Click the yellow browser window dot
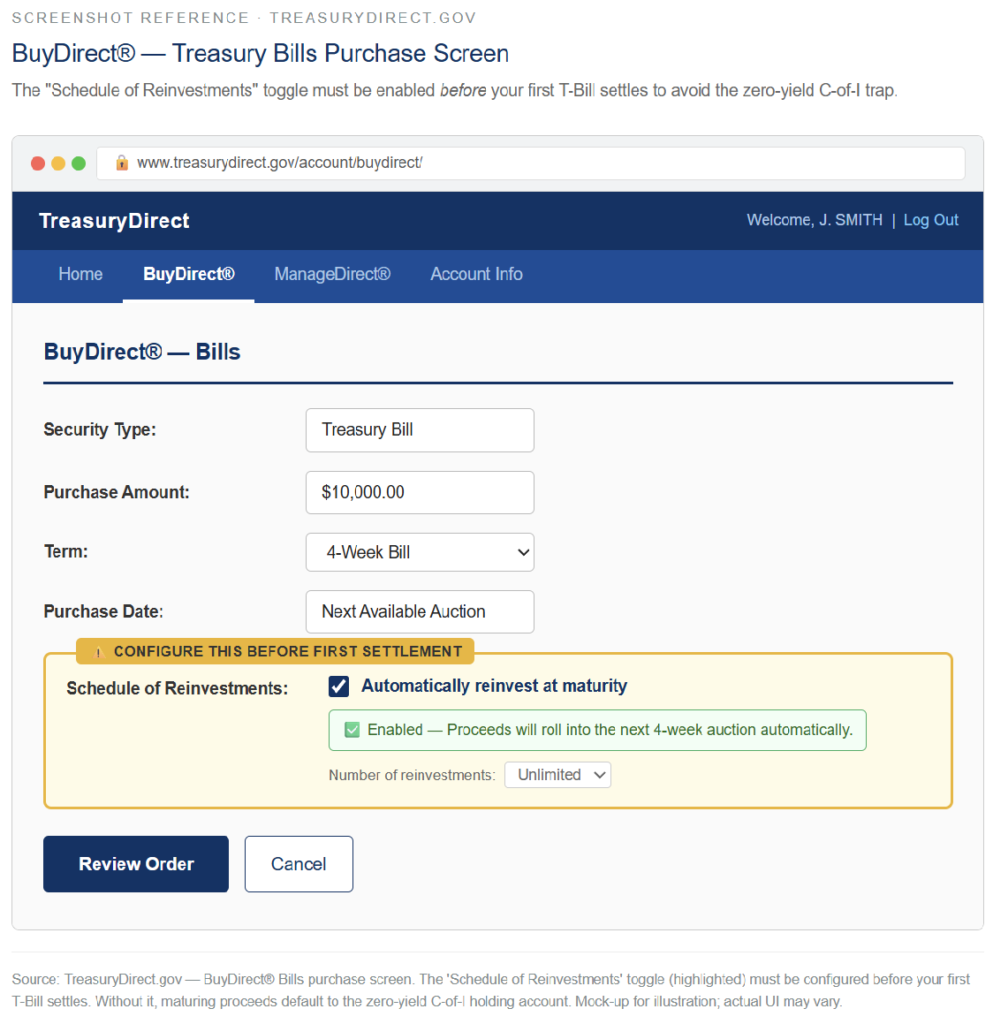The height and width of the screenshot is (1024, 993). coord(59,163)
